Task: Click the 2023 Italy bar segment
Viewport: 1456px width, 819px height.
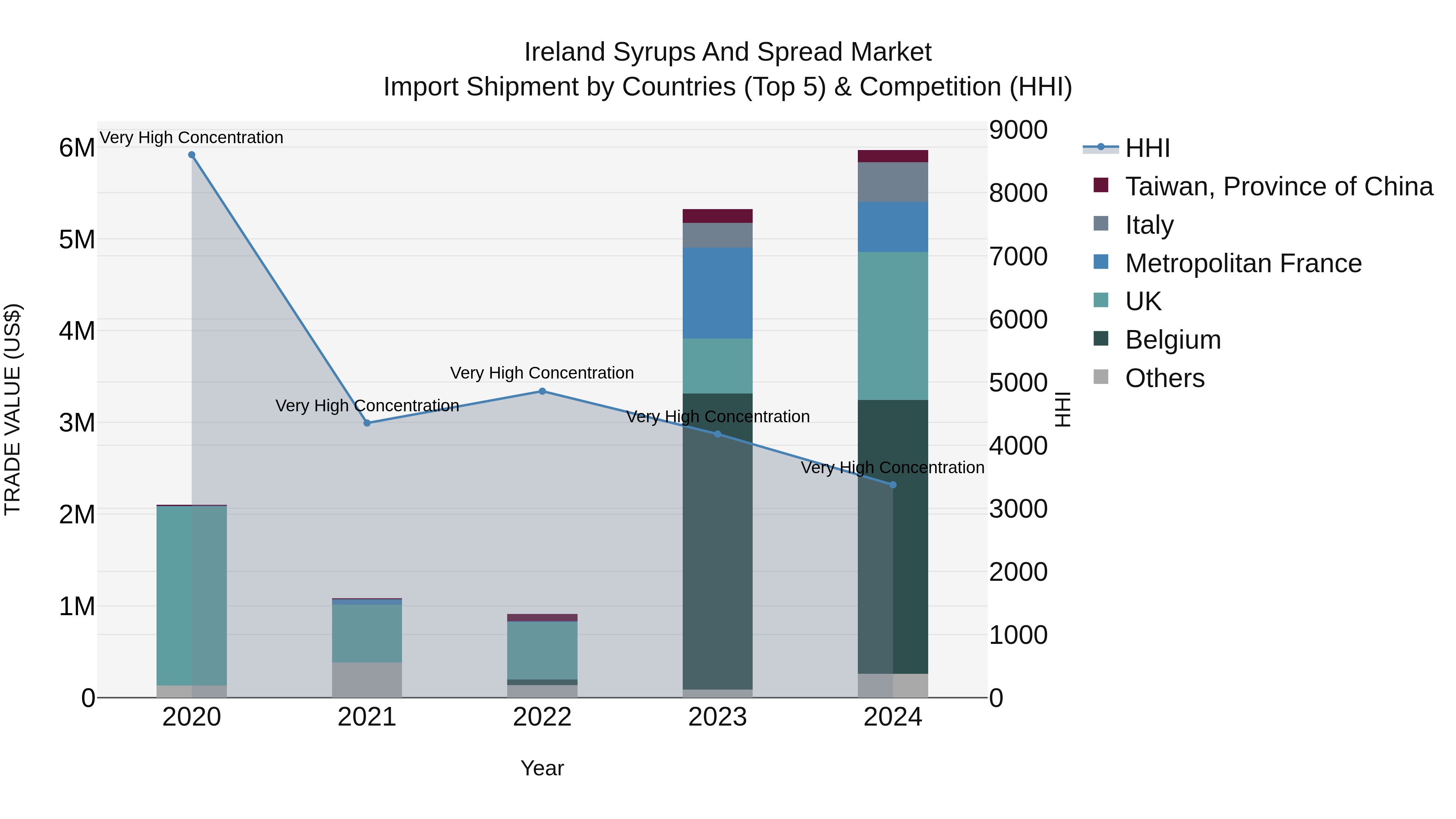Action: [x=718, y=235]
